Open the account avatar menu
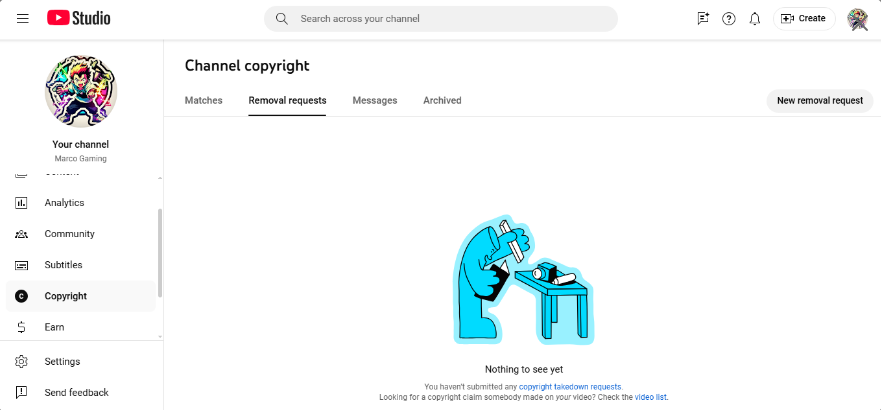Image resolution: width=881 pixels, height=410 pixels. tap(857, 19)
